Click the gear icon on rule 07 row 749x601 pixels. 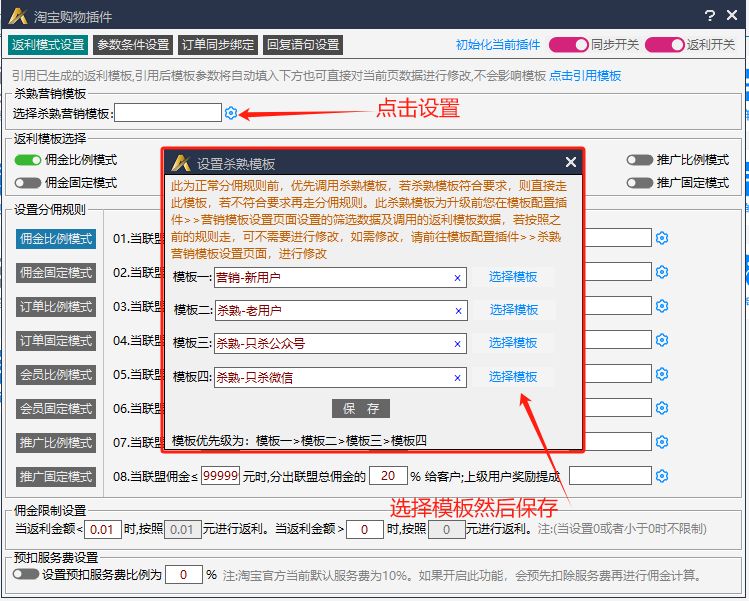662,442
